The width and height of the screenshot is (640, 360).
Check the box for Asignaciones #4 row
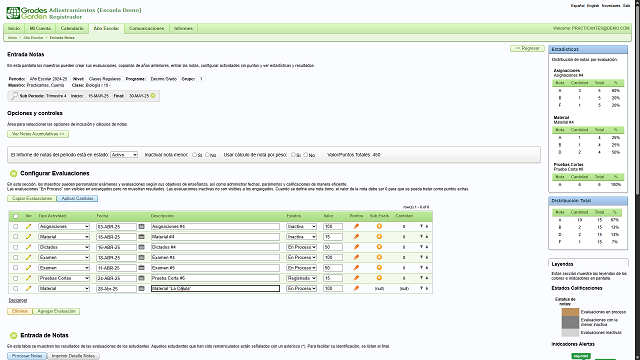point(16,227)
